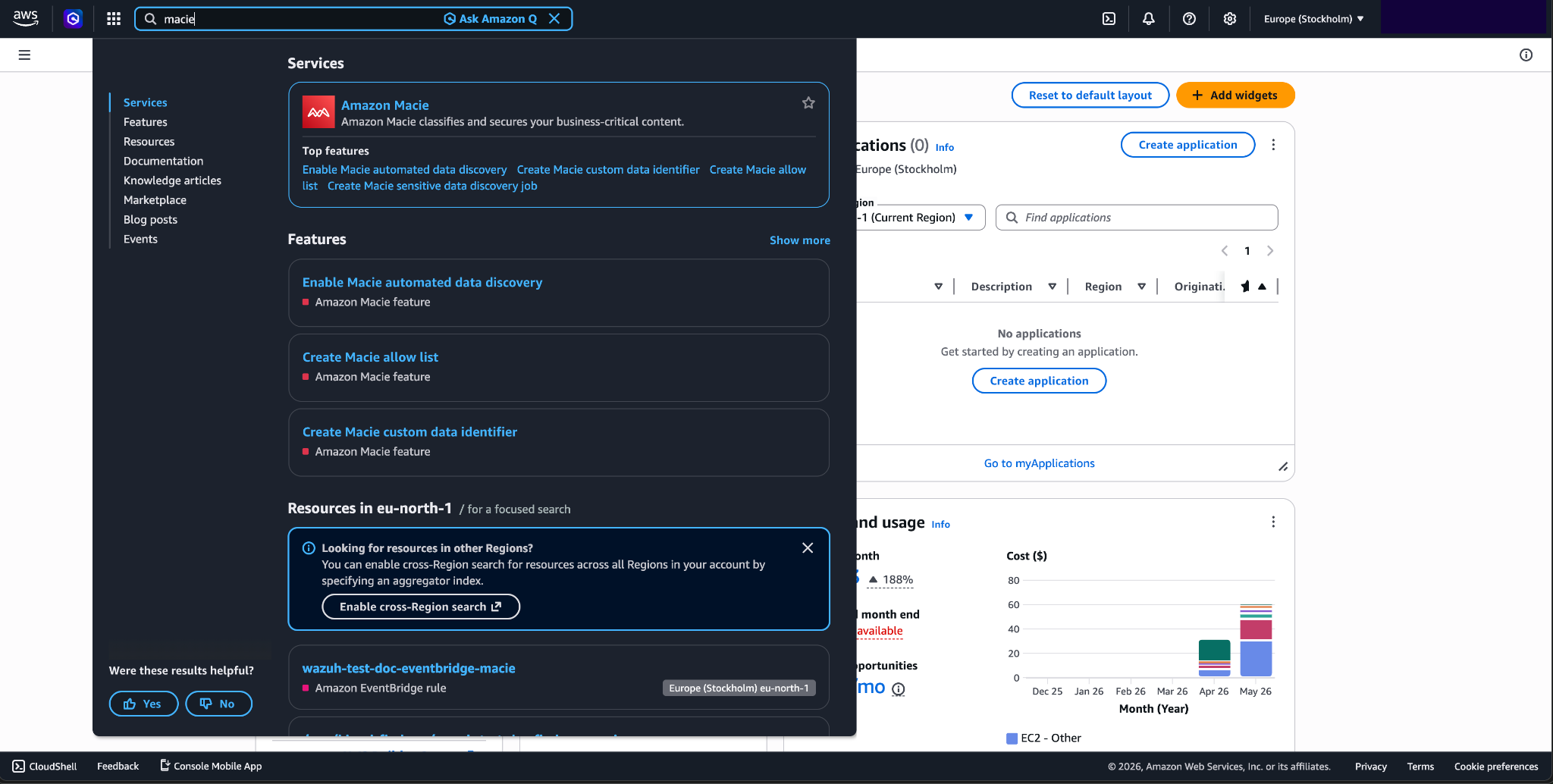Click Create Macie sensitive data discovery job link
1553x784 pixels.
click(432, 186)
